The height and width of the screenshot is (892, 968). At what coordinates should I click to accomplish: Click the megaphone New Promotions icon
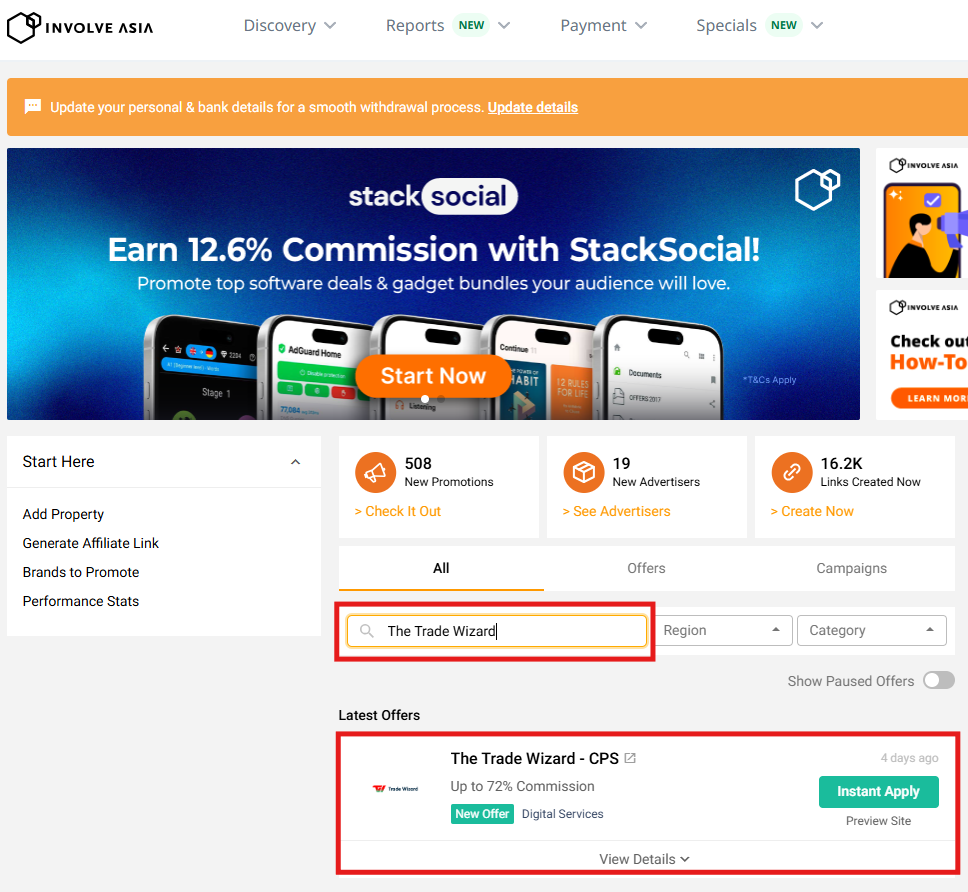375,473
